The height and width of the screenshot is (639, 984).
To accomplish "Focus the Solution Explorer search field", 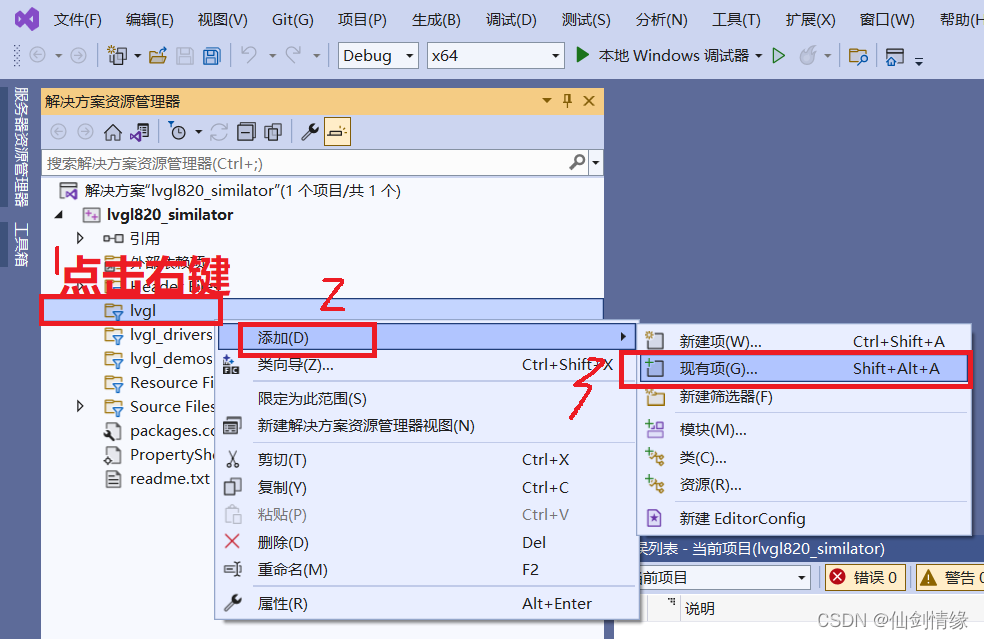I will [306, 163].
